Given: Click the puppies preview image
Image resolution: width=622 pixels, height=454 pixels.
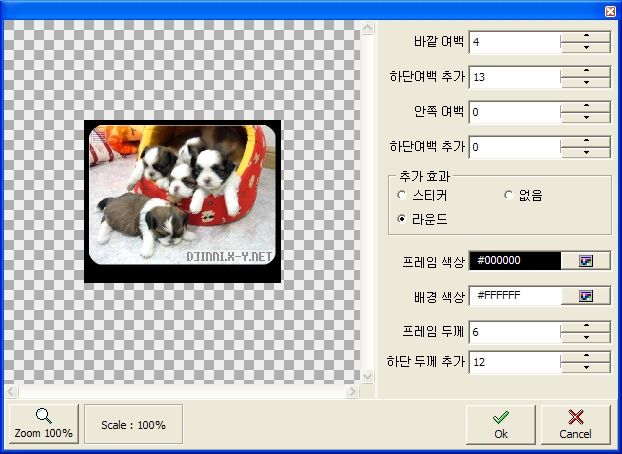Looking at the screenshot, I should click(182, 201).
